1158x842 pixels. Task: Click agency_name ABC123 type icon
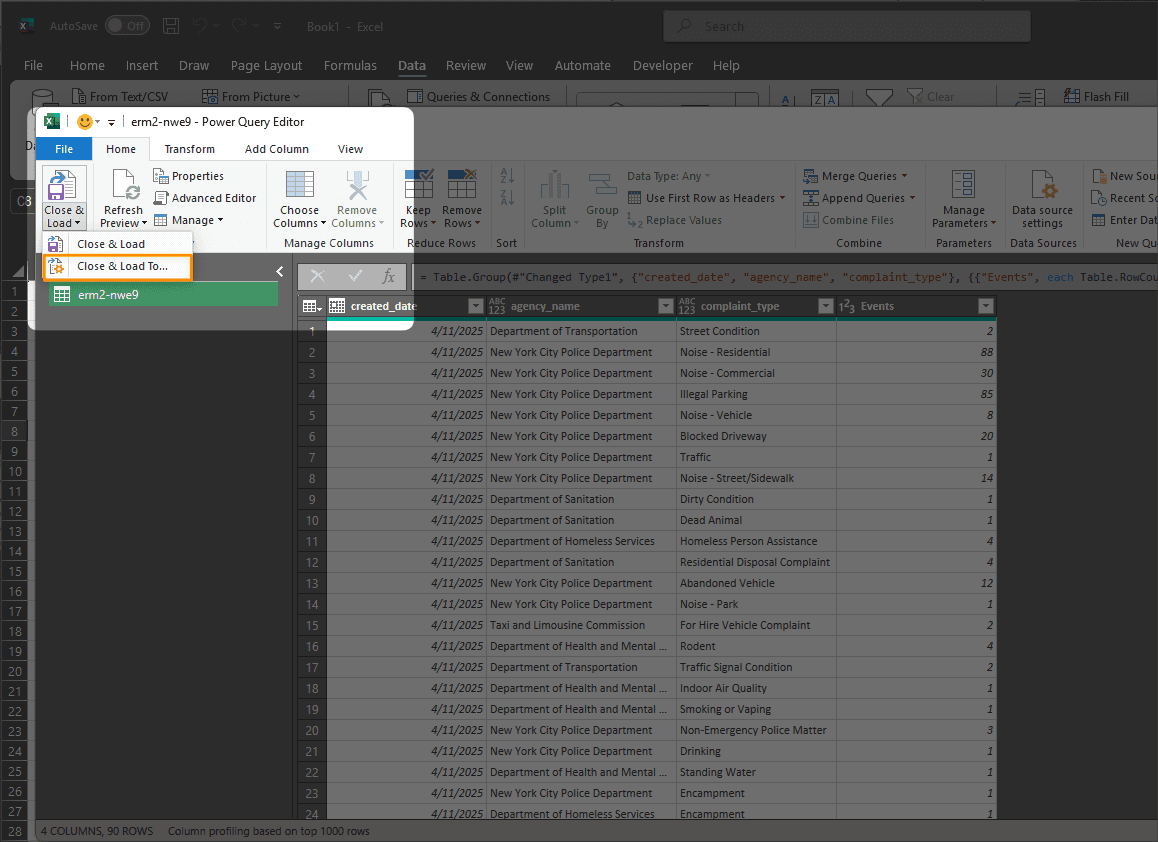[497, 307]
